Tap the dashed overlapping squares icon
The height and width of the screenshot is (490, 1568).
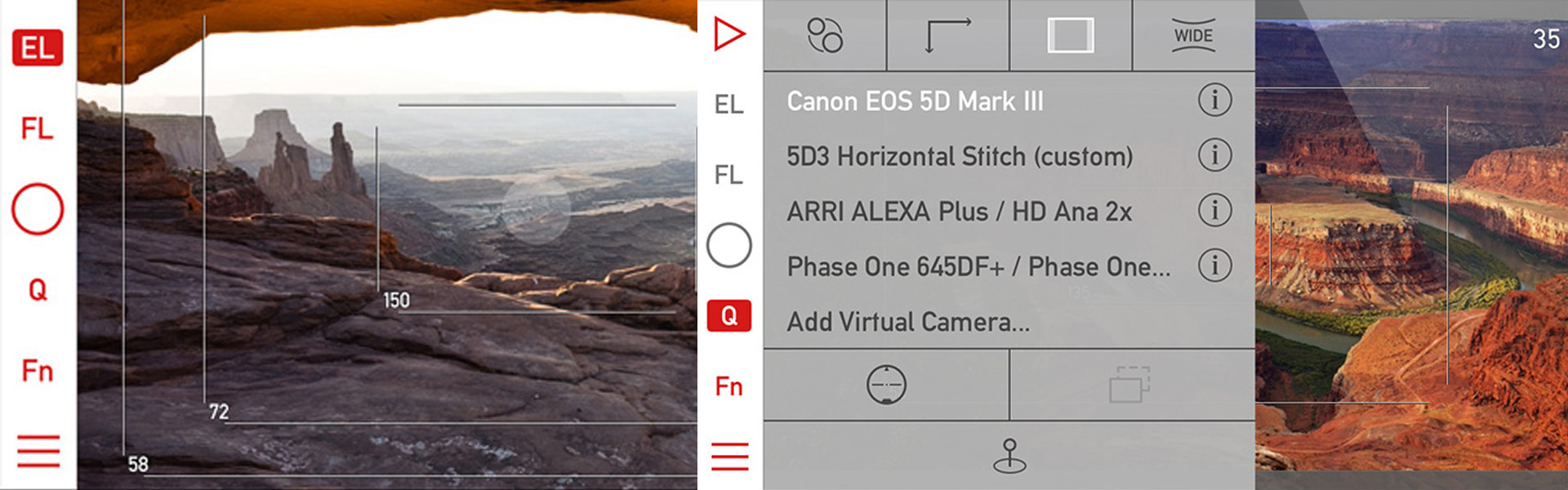click(1130, 385)
